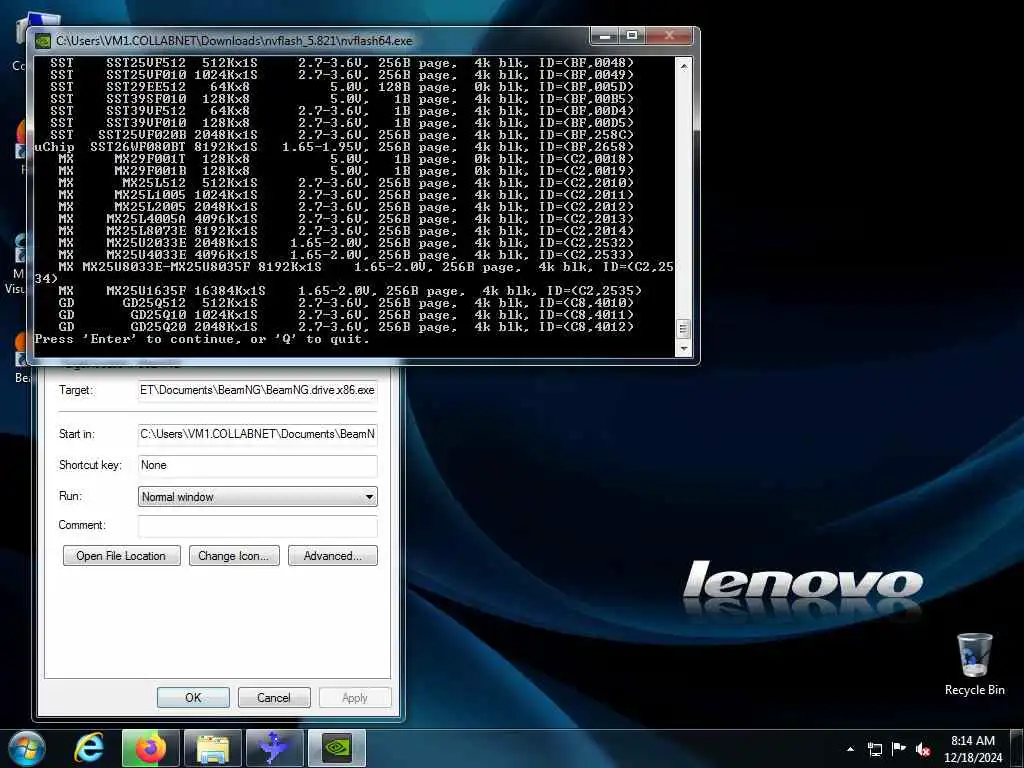Click the MX29F001T row in console
Image resolution: width=1024 pixels, height=768 pixels.
coord(346,159)
